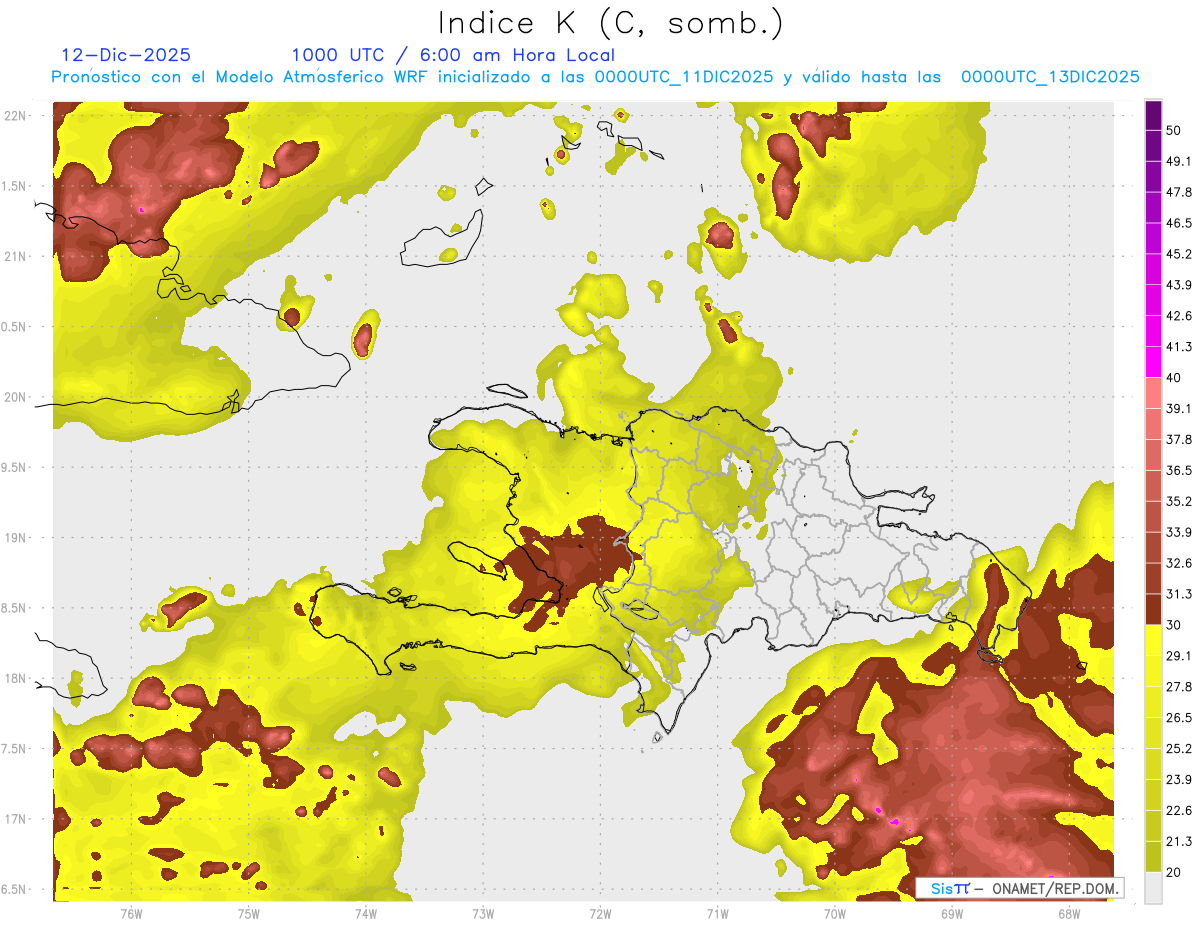Click the magenta legend swatch between 40 and 41.3
1200x927 pixels.
(1153, 362)
